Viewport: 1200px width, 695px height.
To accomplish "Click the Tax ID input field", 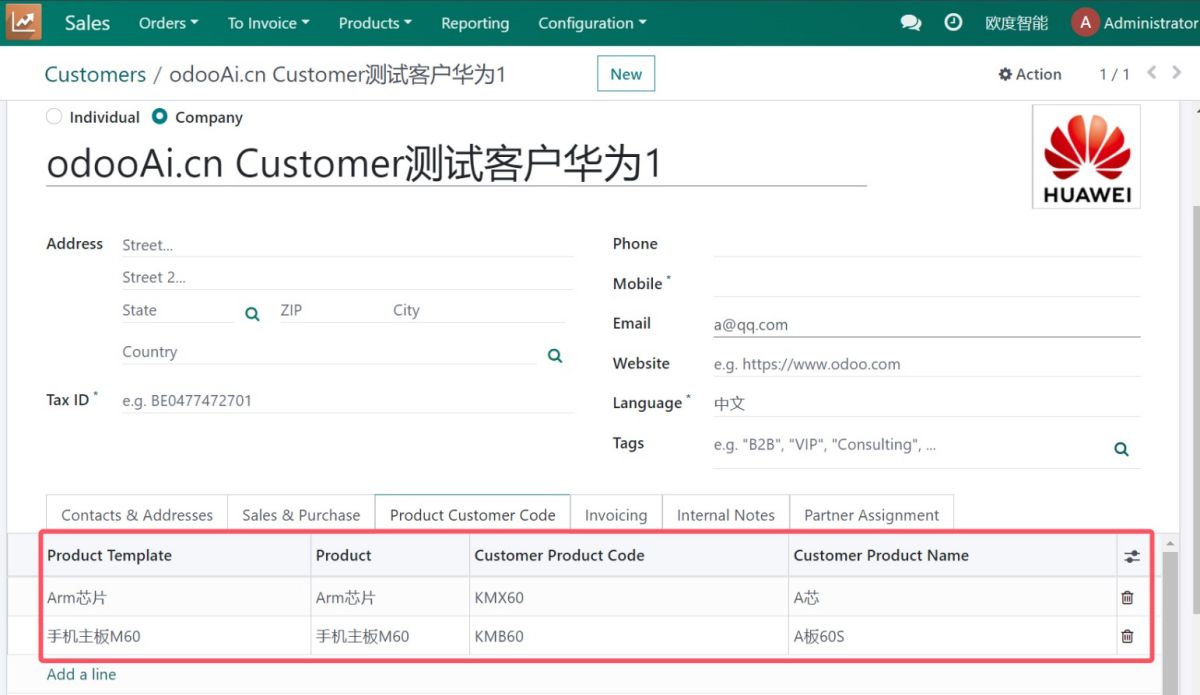I will (x=347, y=400).
